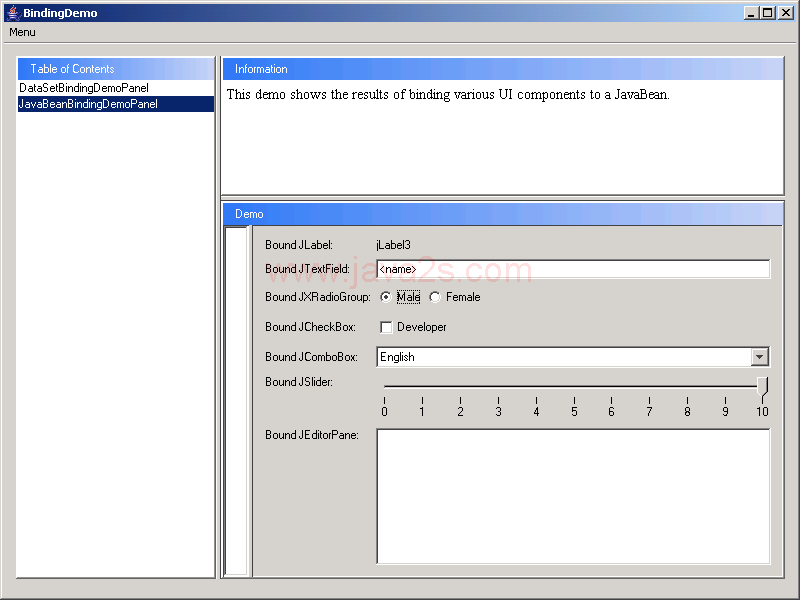This screenshot has width=800, height=600.
Task: Click the Demo panel header
Action: pyautogui.click(x=503, y=214)
